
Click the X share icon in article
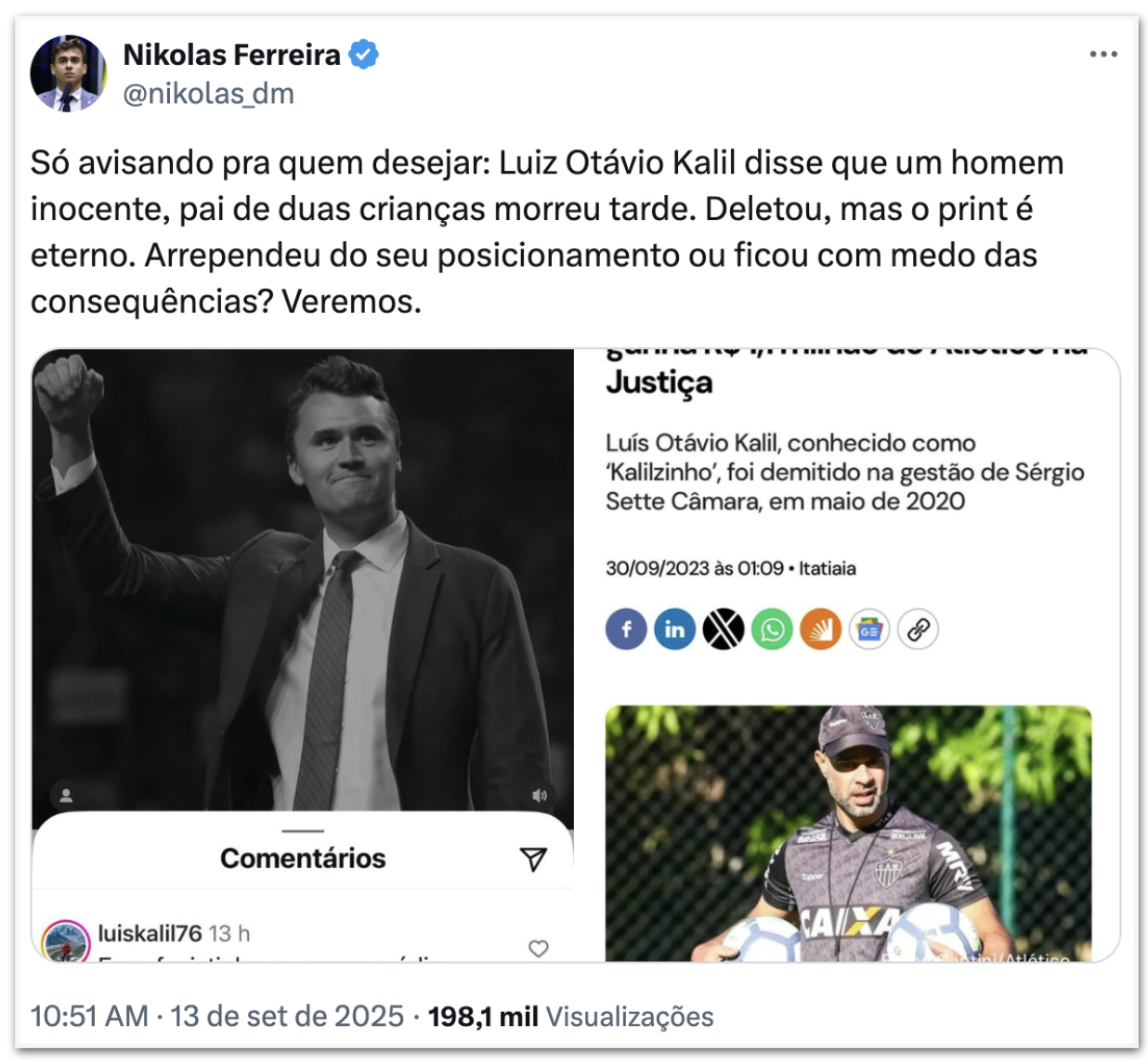(723, 629)
